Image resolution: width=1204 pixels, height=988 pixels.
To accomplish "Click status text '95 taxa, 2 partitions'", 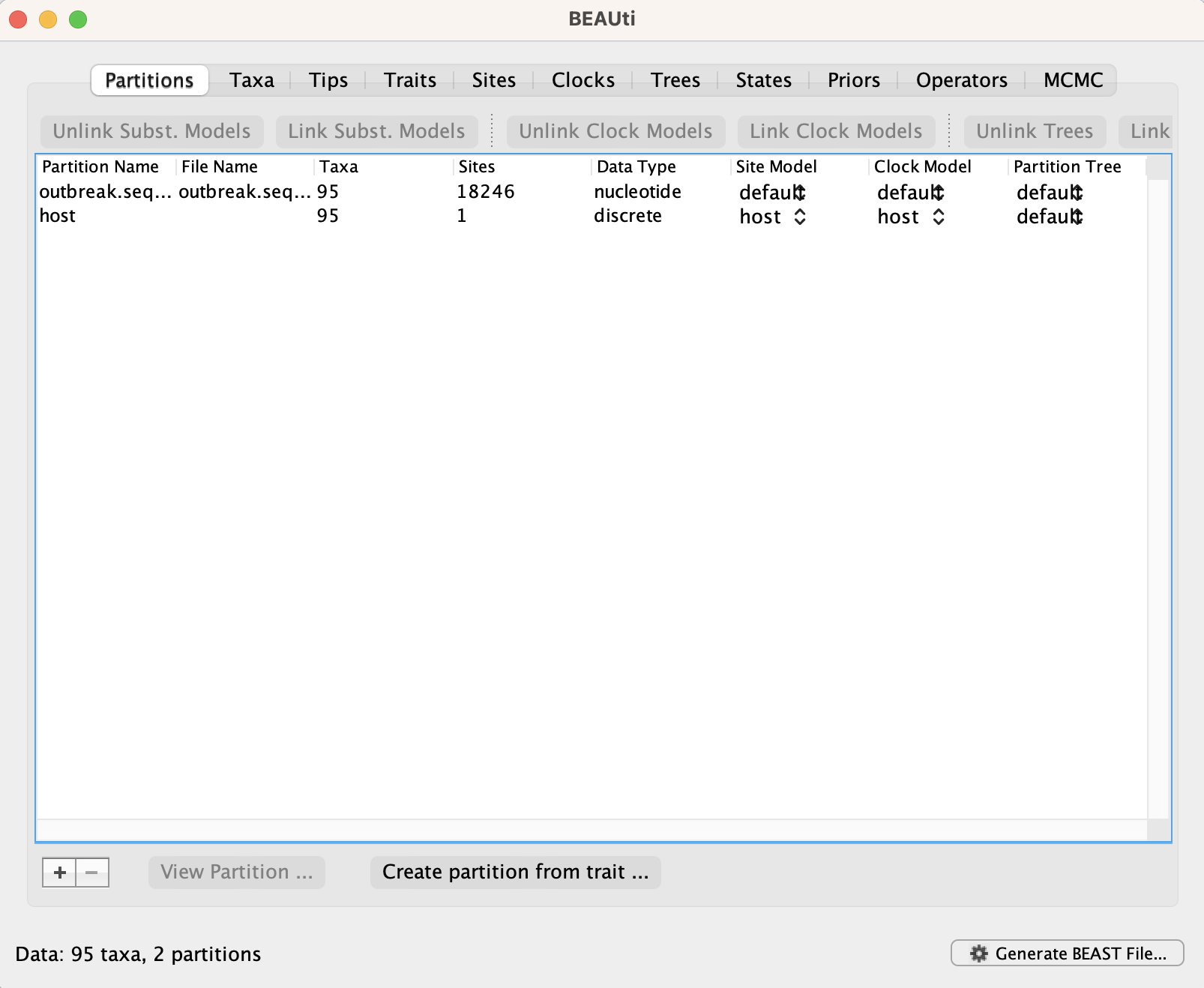I will tap(166, 954).
